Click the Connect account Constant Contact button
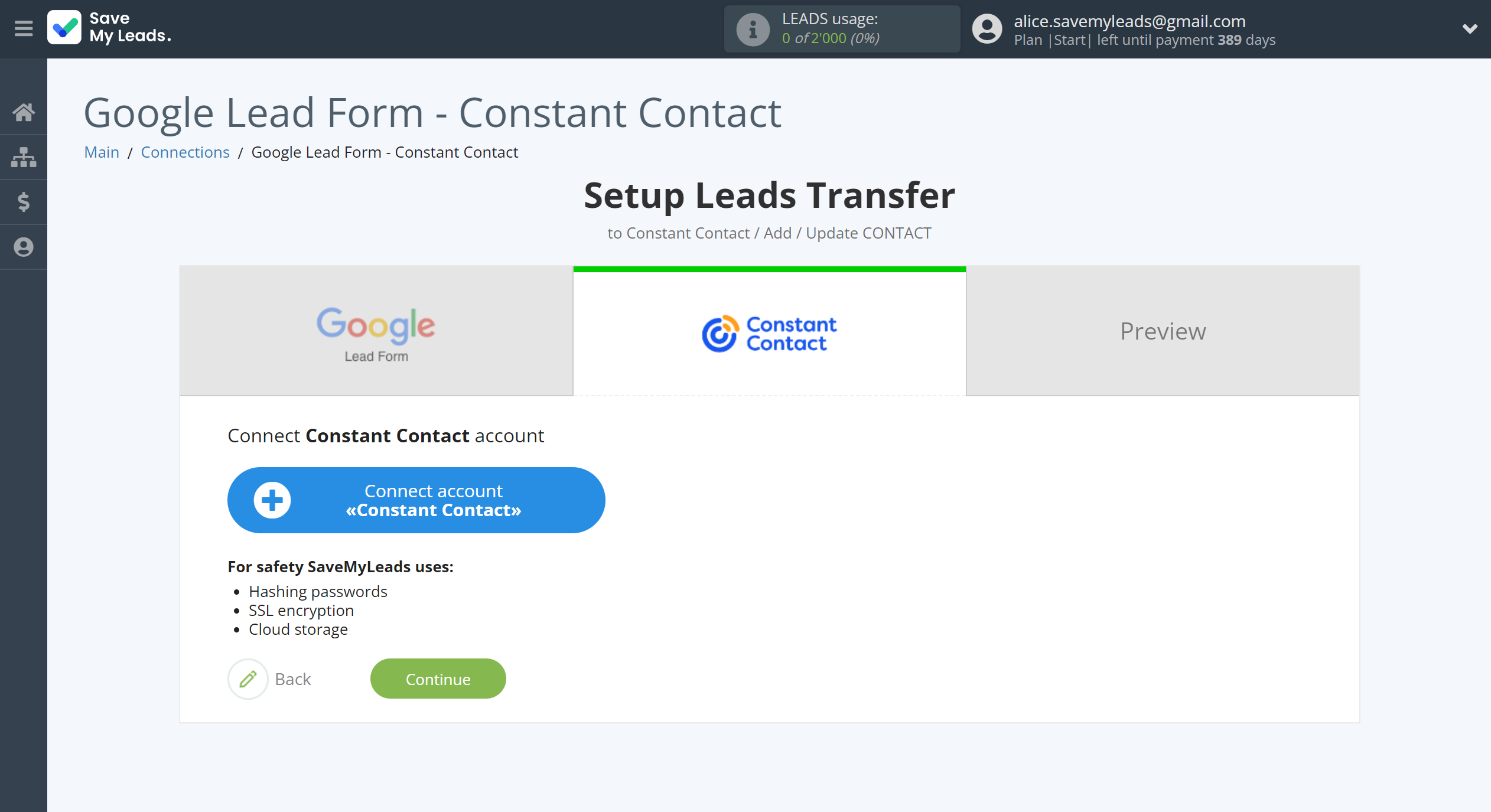 point(416,500)
